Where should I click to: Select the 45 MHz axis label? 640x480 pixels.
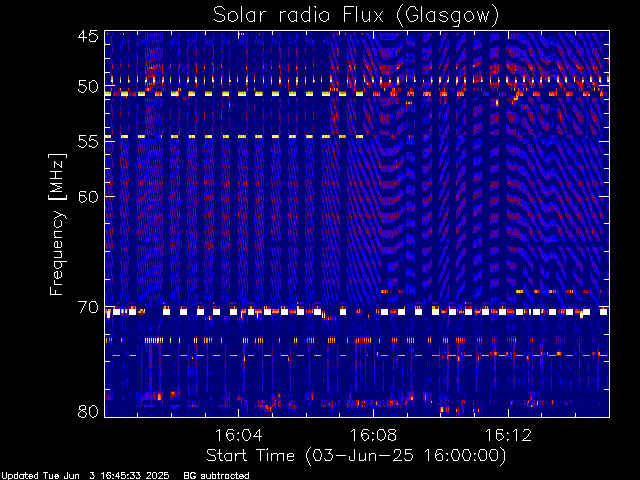pos(88,36)
